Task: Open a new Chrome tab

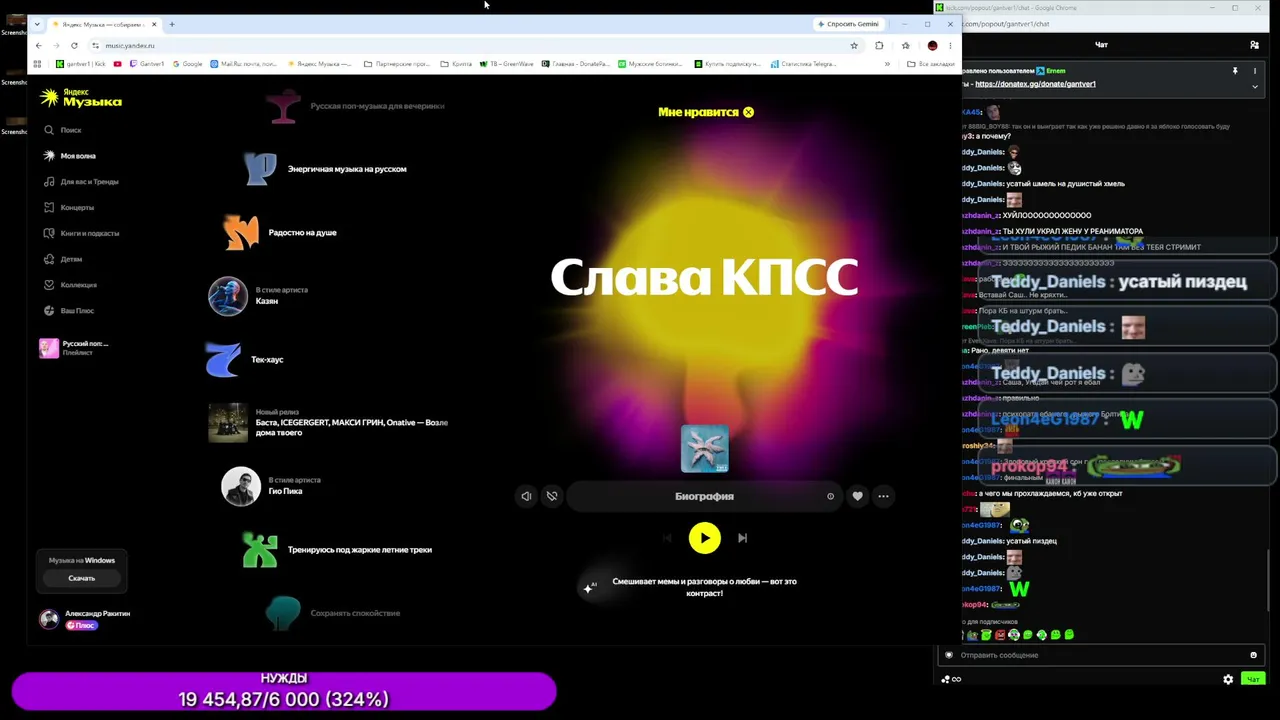Action: [x=172, y=24]
